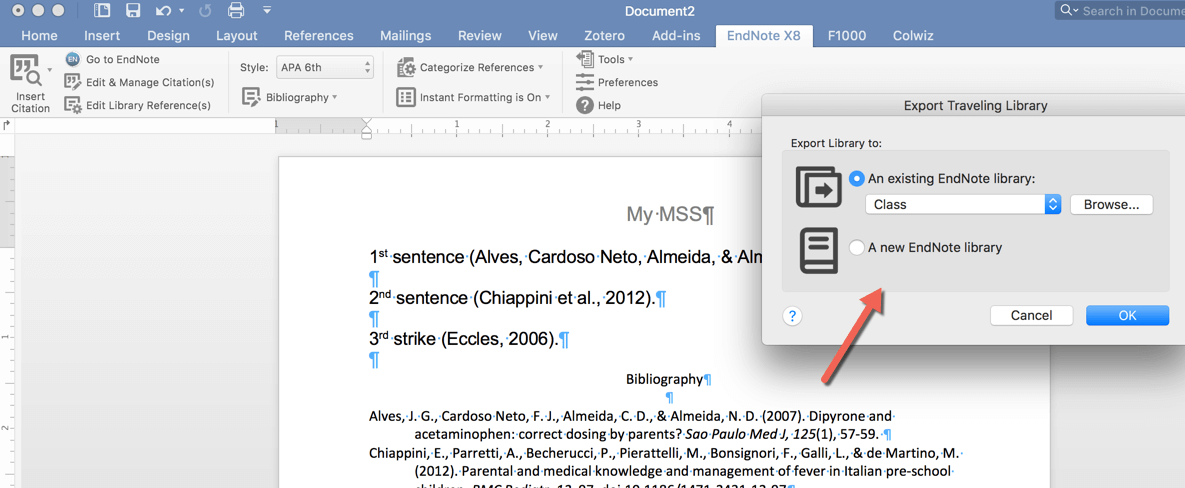Print the document via printer icon
The height and width of the screenshot is (488, 1185).
[x=236, y=11]
